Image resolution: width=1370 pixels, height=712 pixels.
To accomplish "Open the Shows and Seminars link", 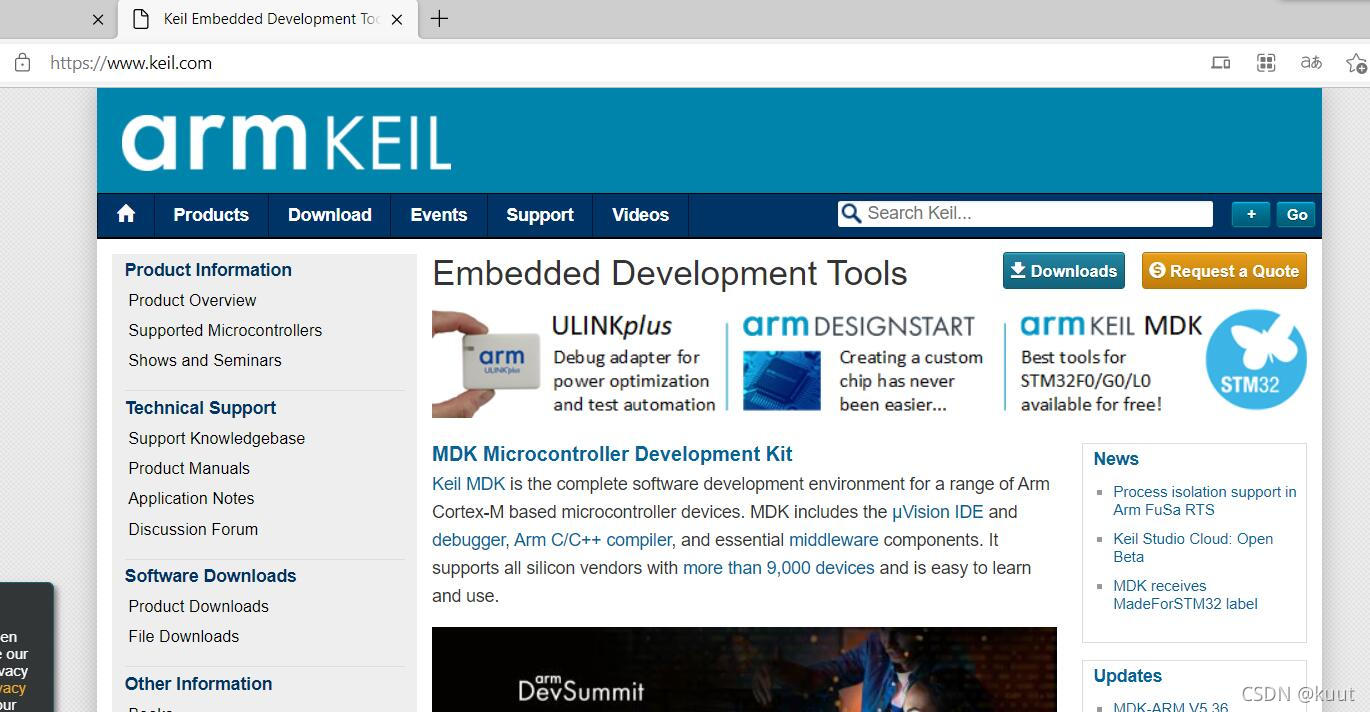I will pyautogui.click(x=205, y=360).
